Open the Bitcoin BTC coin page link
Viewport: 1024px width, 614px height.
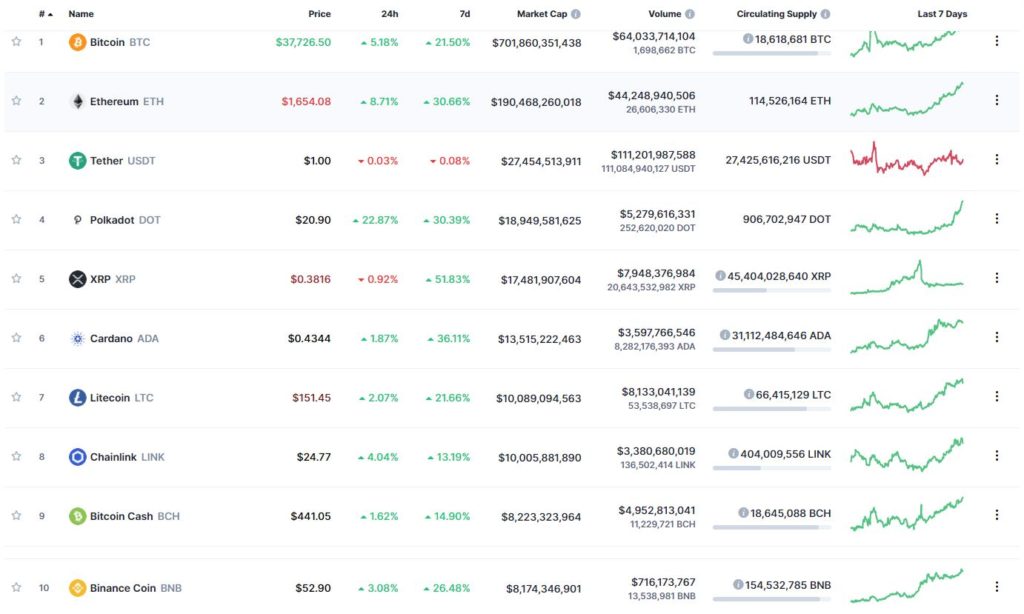pyautogui.click(x=120, y=42)
